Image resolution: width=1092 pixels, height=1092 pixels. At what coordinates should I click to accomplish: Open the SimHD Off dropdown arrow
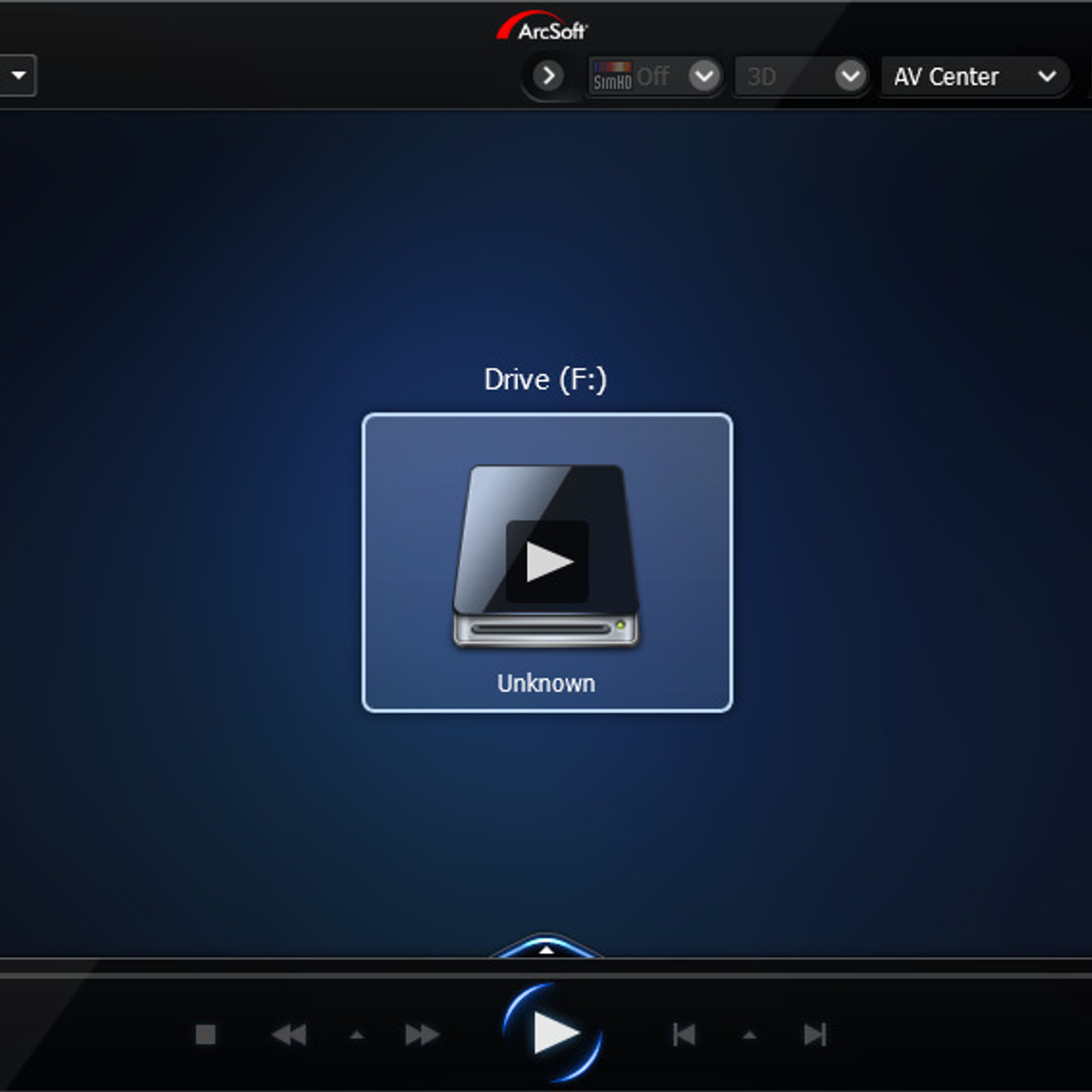click(704, 76)
